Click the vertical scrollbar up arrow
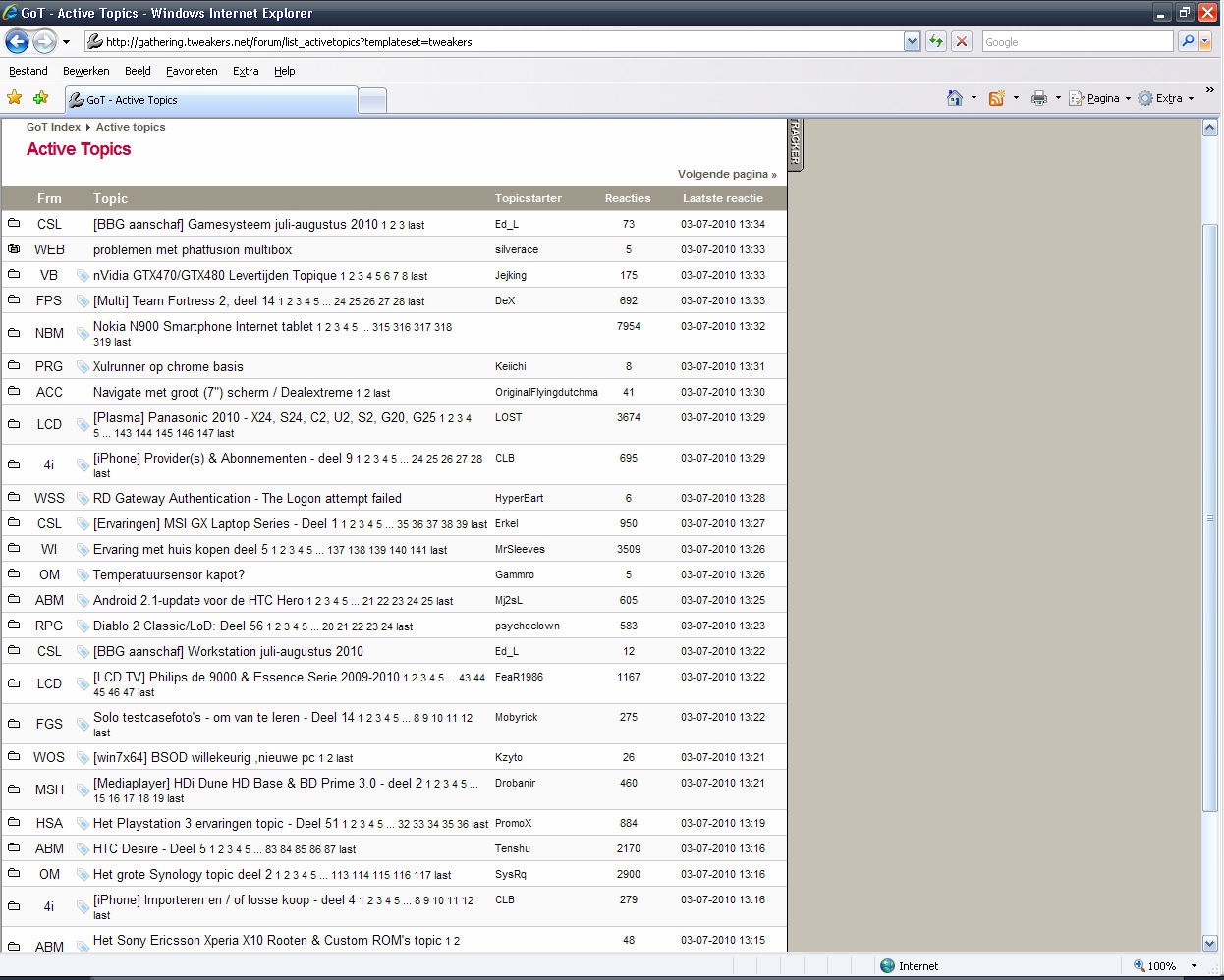1224x980 pixels. (x=1210, y=127)
